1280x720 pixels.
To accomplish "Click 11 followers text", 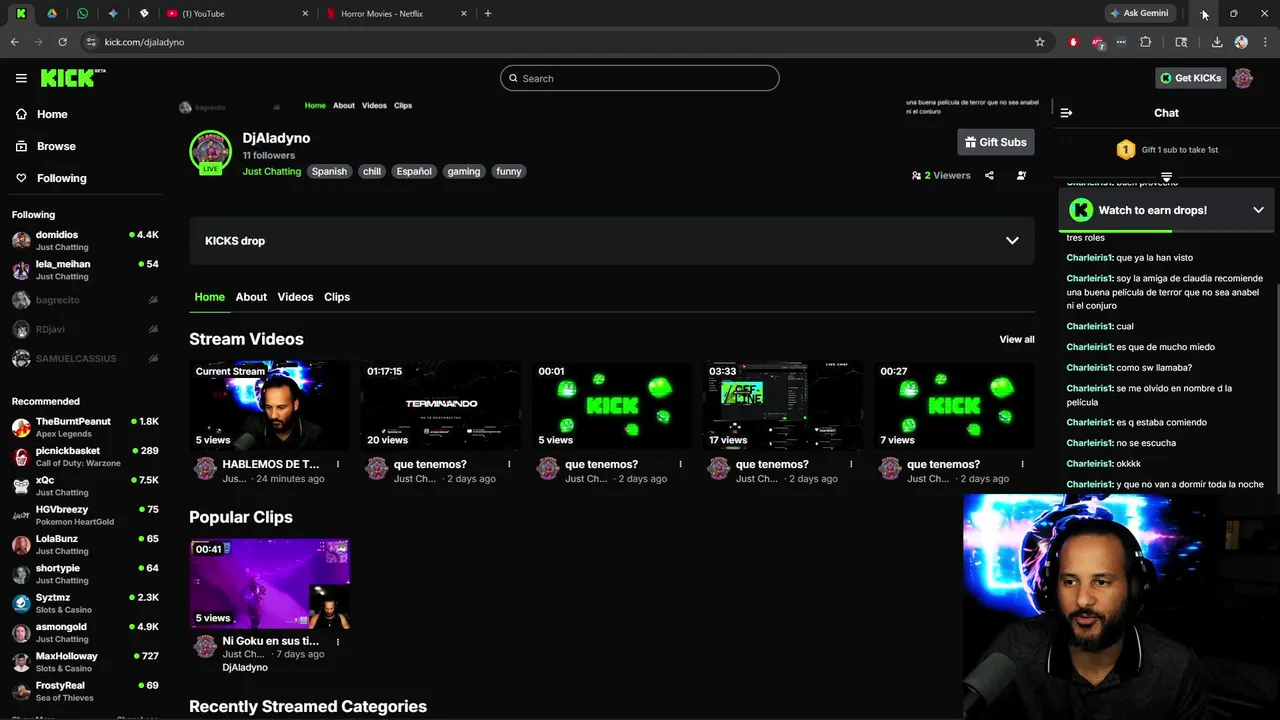I will pos(268,155).
